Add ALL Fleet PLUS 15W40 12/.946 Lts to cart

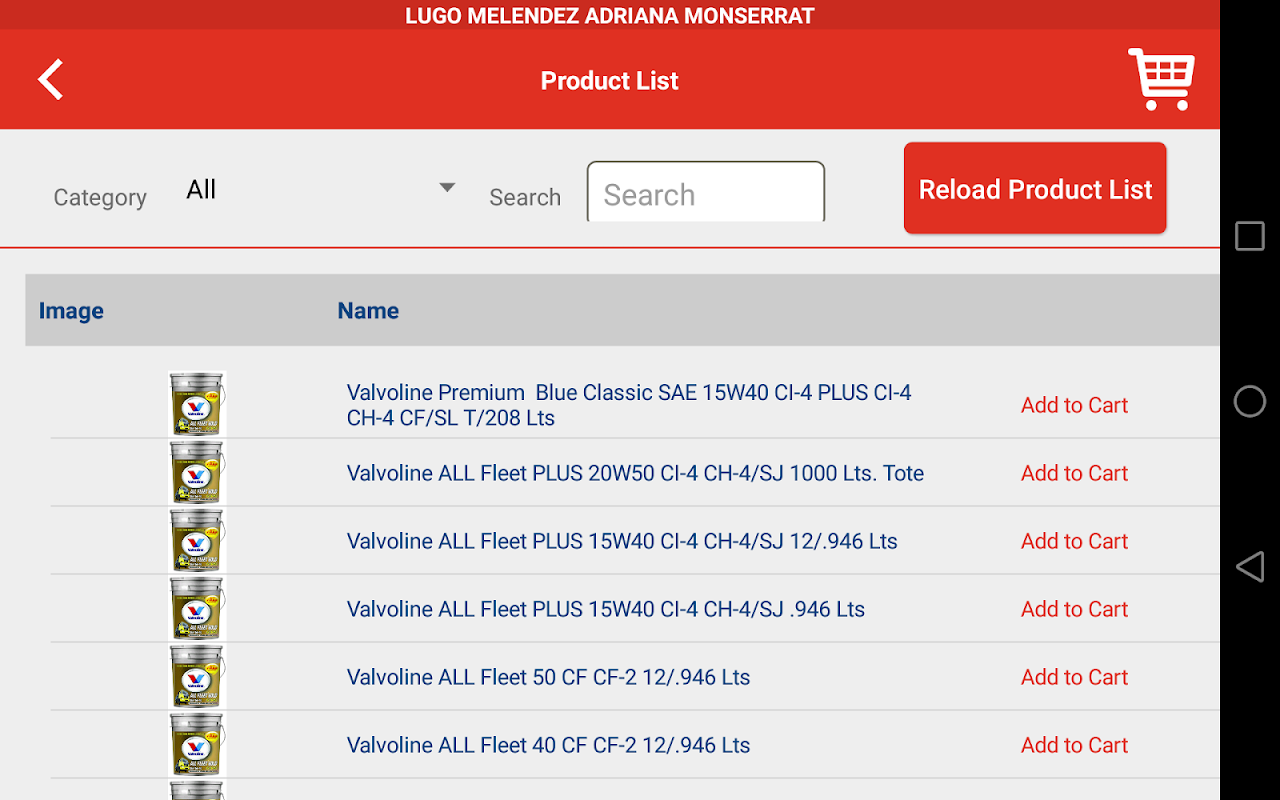1074,541
